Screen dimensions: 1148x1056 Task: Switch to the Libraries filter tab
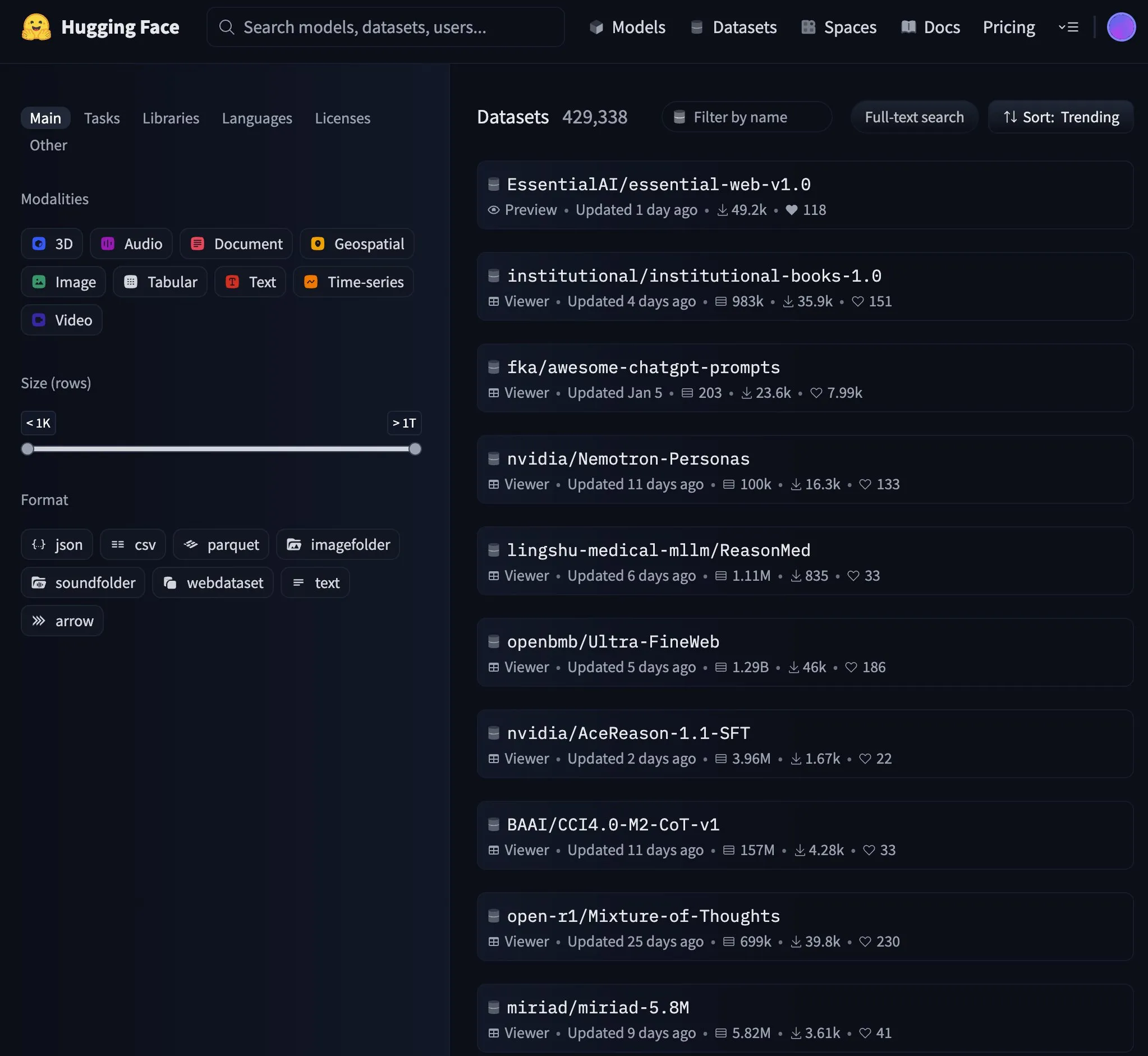pyautogui.click(x=171, y=118)
